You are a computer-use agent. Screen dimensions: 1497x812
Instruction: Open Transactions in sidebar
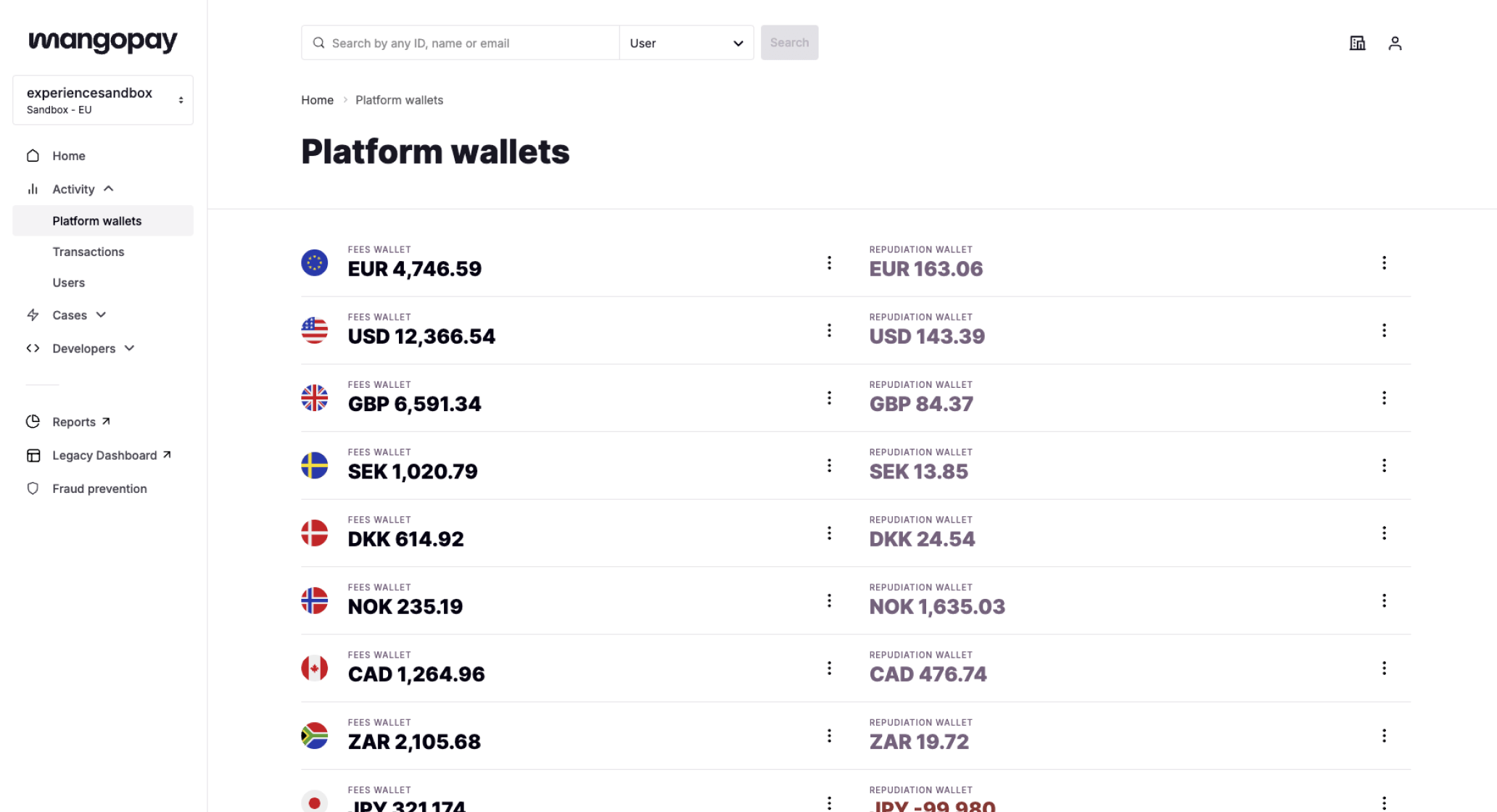pyautogui.click(x=88, y=252)
